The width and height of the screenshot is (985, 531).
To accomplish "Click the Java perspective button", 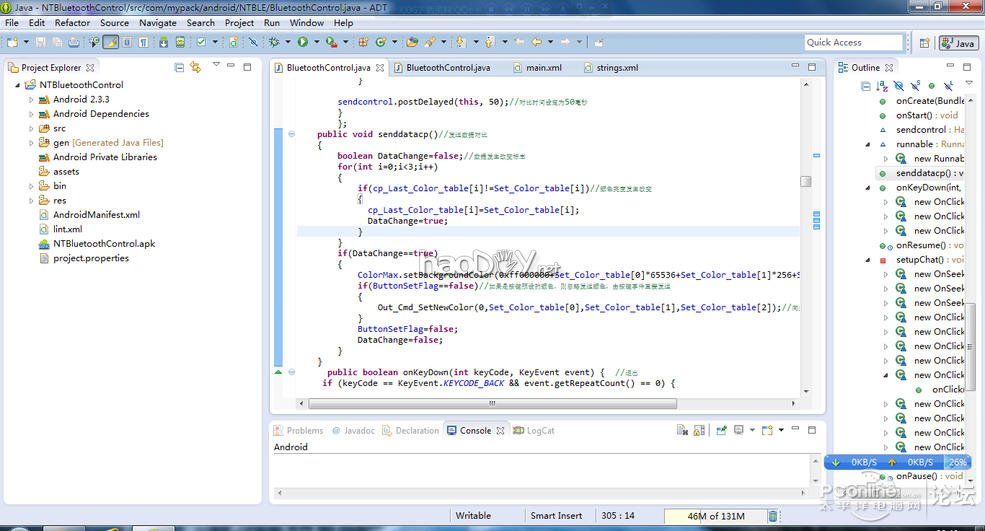I will (958, 43).
